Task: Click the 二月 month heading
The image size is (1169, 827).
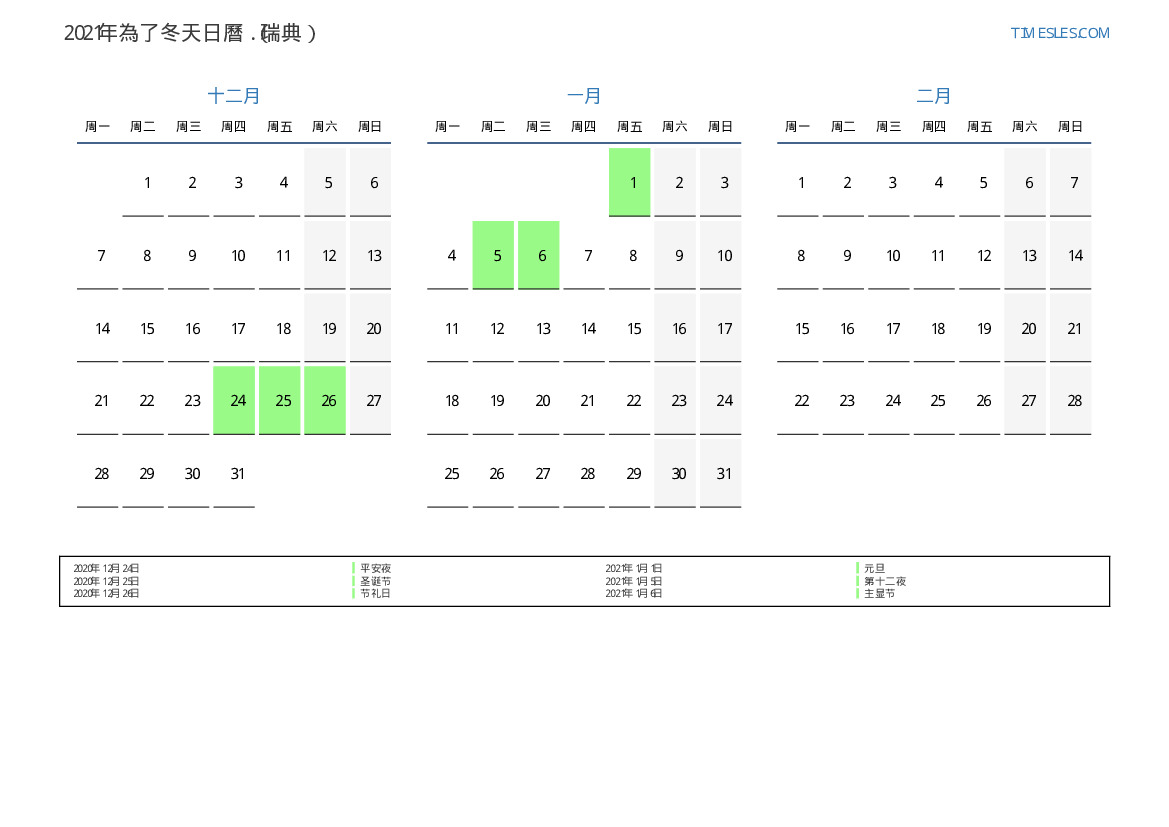Action: pyautogui.click(x=934, y=96)
